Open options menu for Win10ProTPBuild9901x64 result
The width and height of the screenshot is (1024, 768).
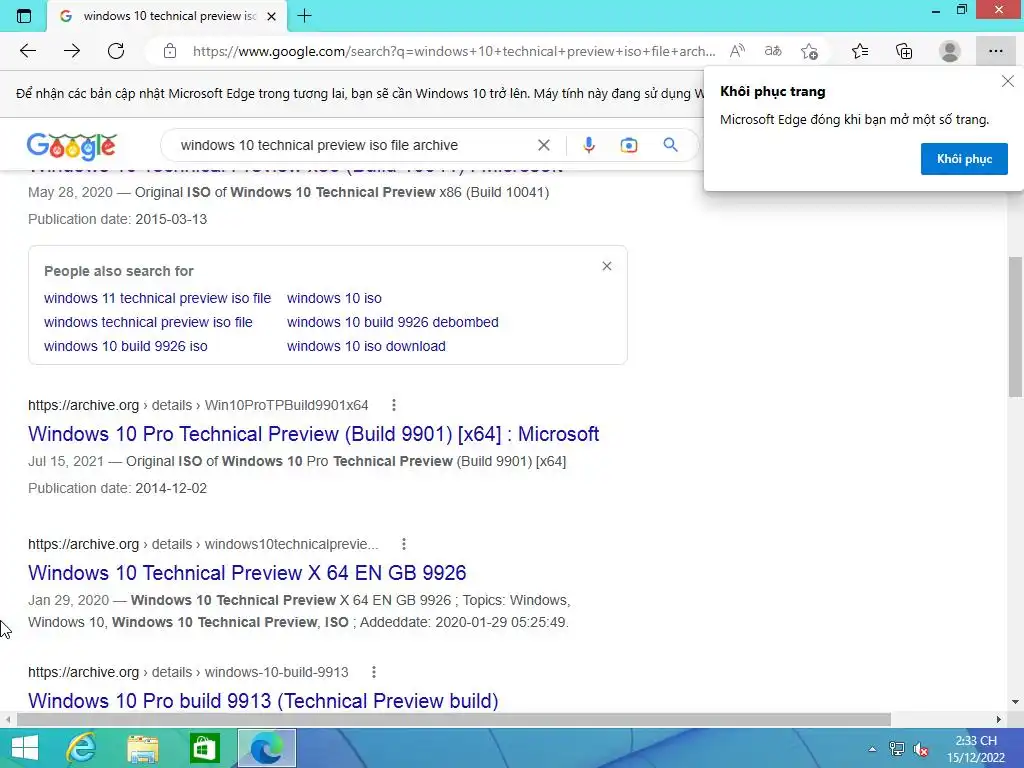(x=393, y=406)
